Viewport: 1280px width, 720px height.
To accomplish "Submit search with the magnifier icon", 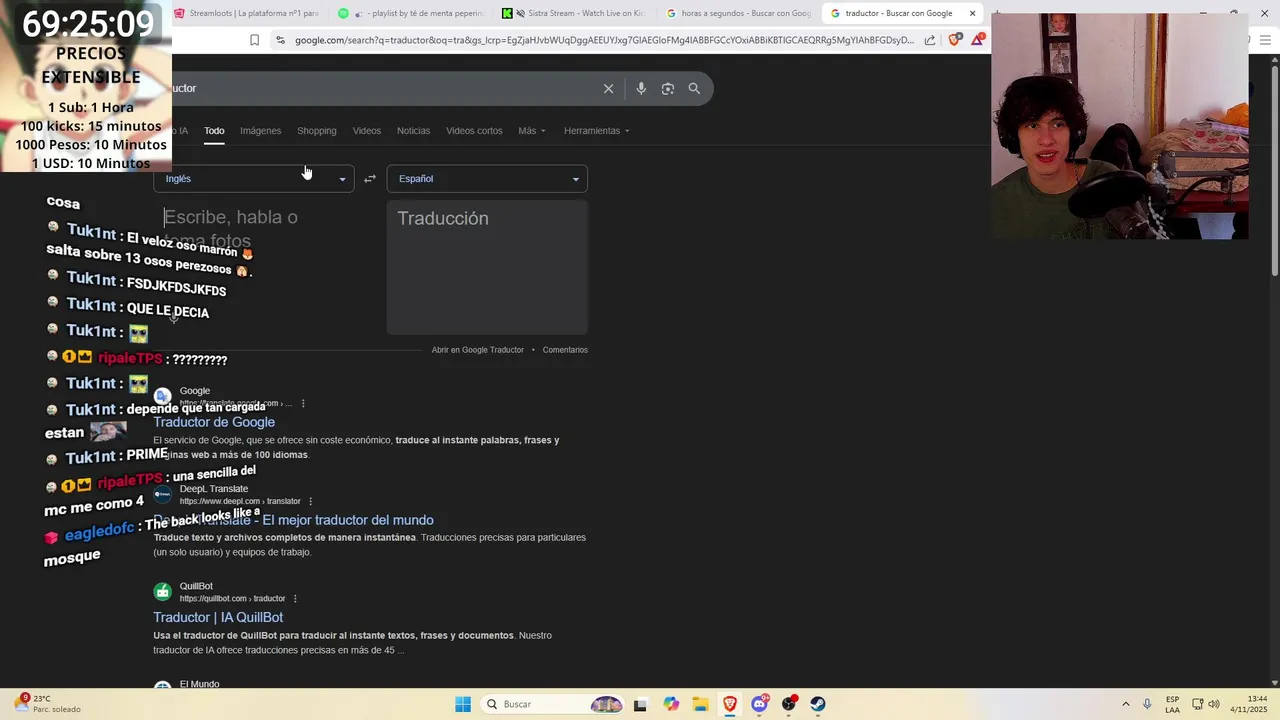I will click(x=694, y=88).
